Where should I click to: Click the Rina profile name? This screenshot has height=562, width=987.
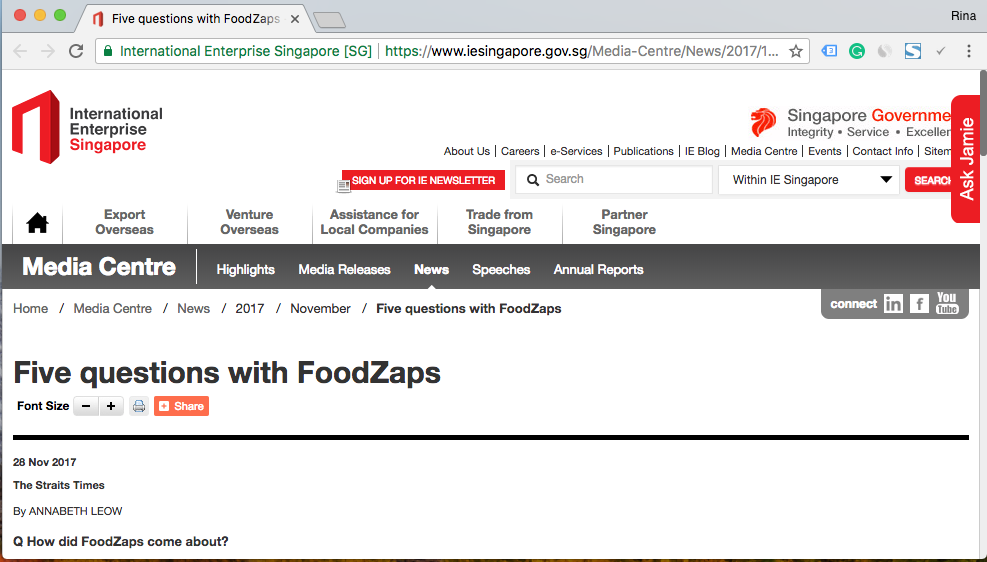point(963,16)
